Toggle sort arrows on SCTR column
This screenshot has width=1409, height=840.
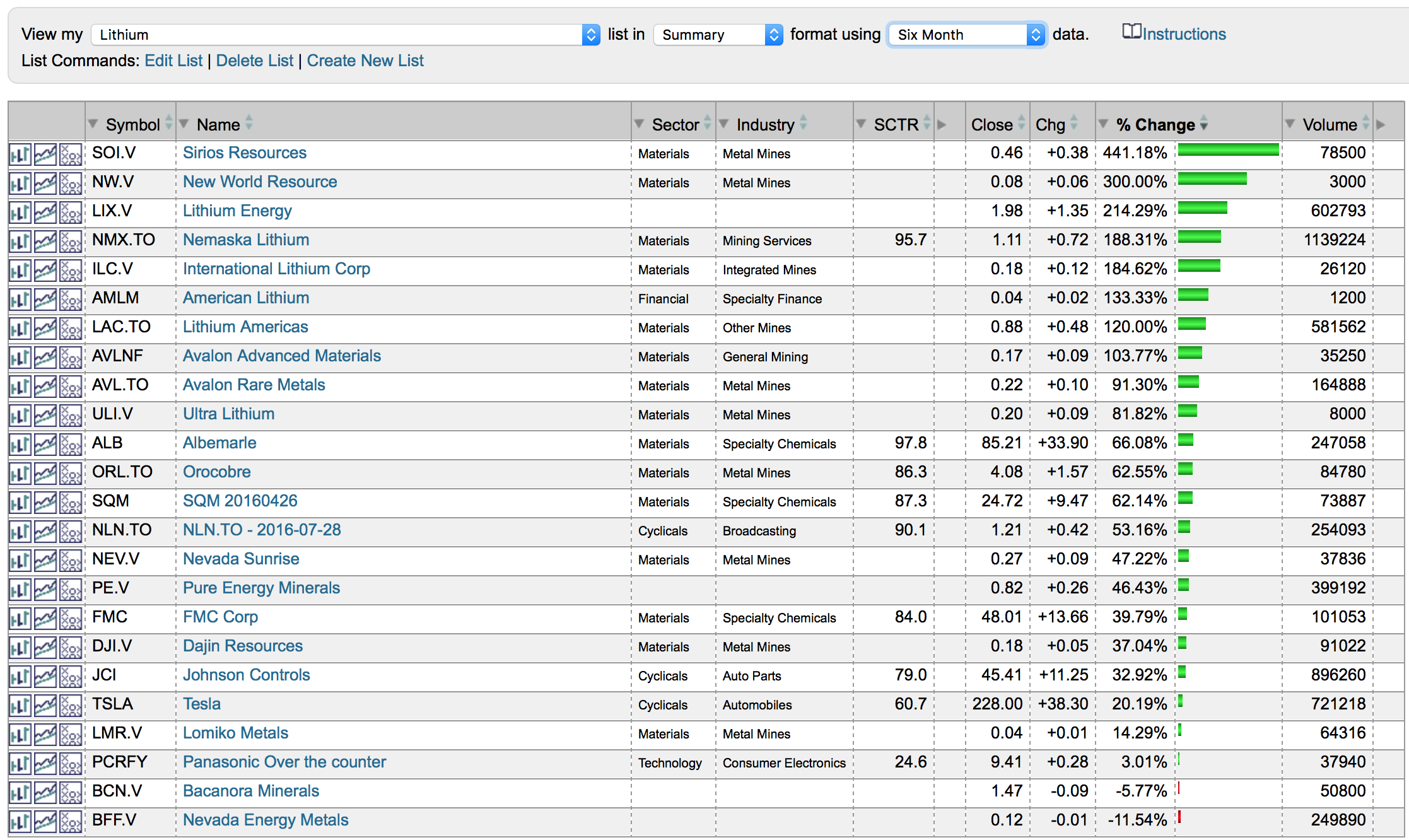tap(927, 123)
